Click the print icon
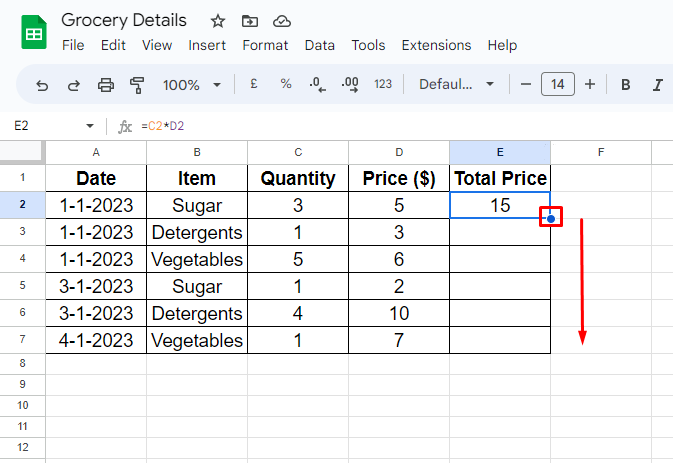The image size is (673, 463). 106,85
